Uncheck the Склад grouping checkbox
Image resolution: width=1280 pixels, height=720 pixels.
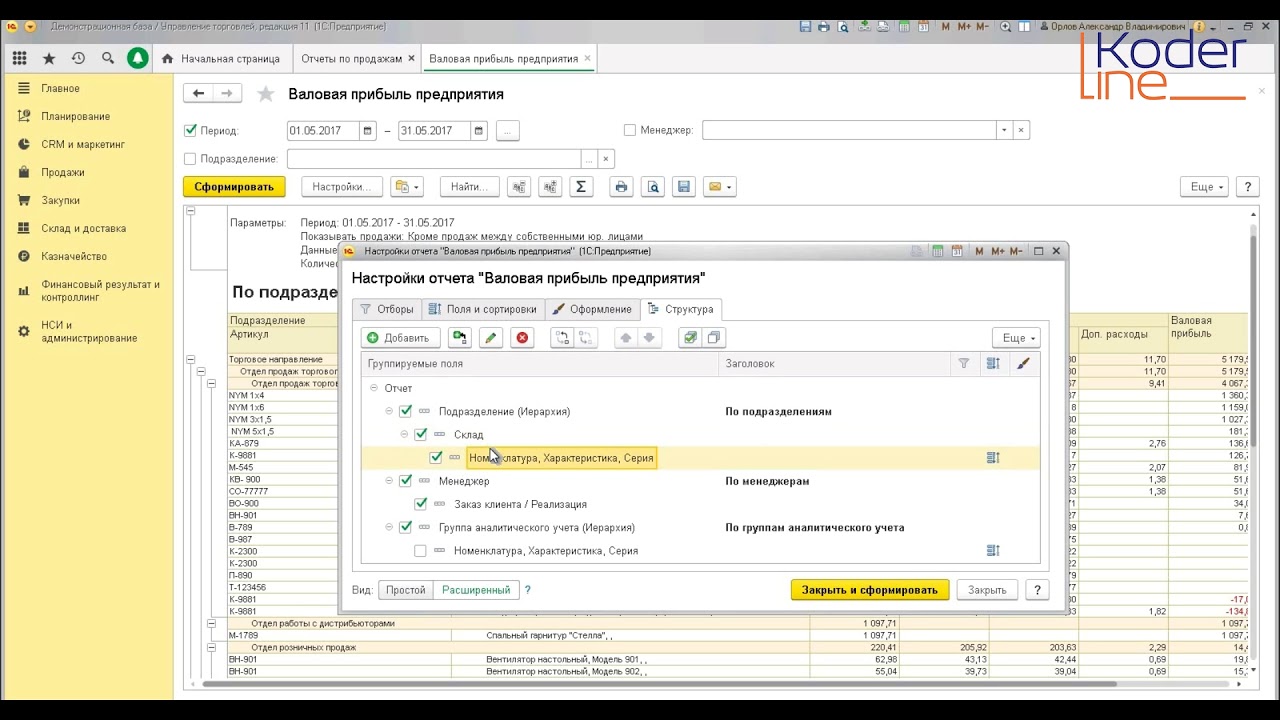420,435
